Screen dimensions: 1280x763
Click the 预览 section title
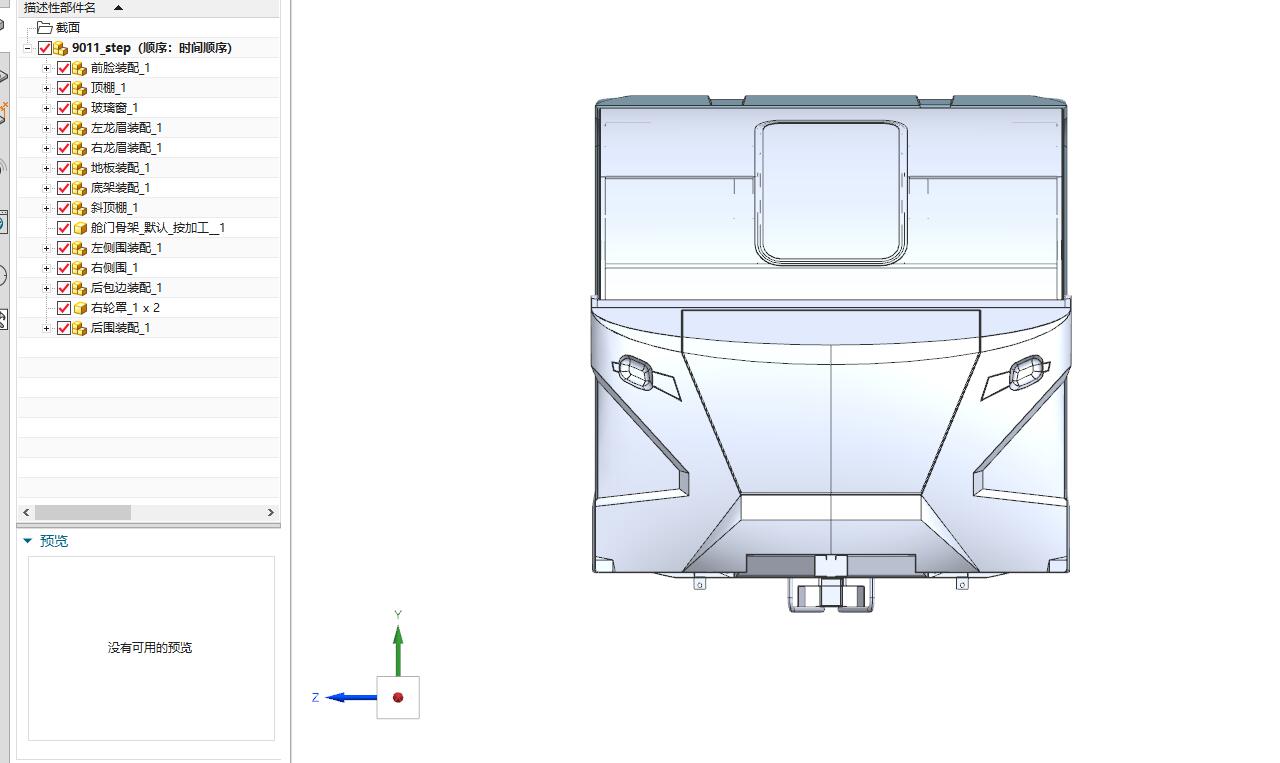coord(54,541)
